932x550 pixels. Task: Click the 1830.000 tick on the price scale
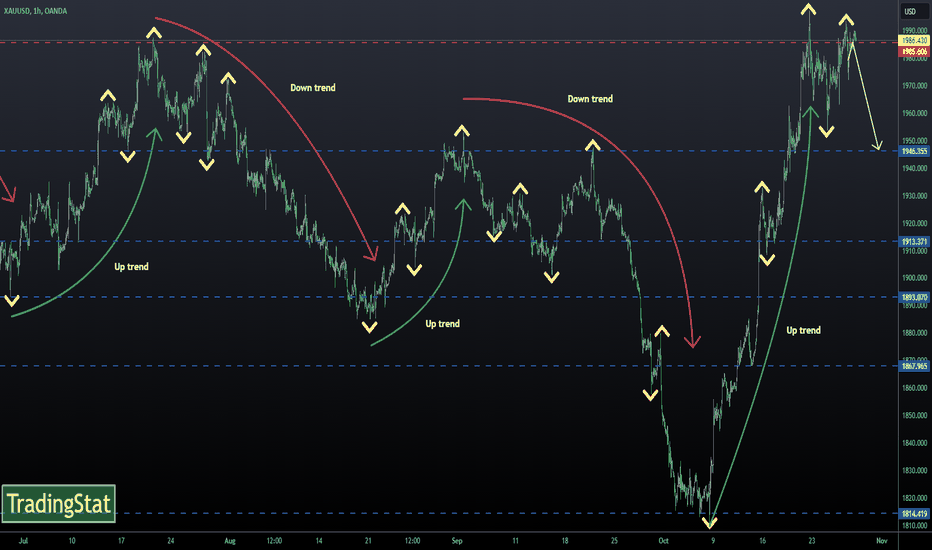[x=915, y=470]
